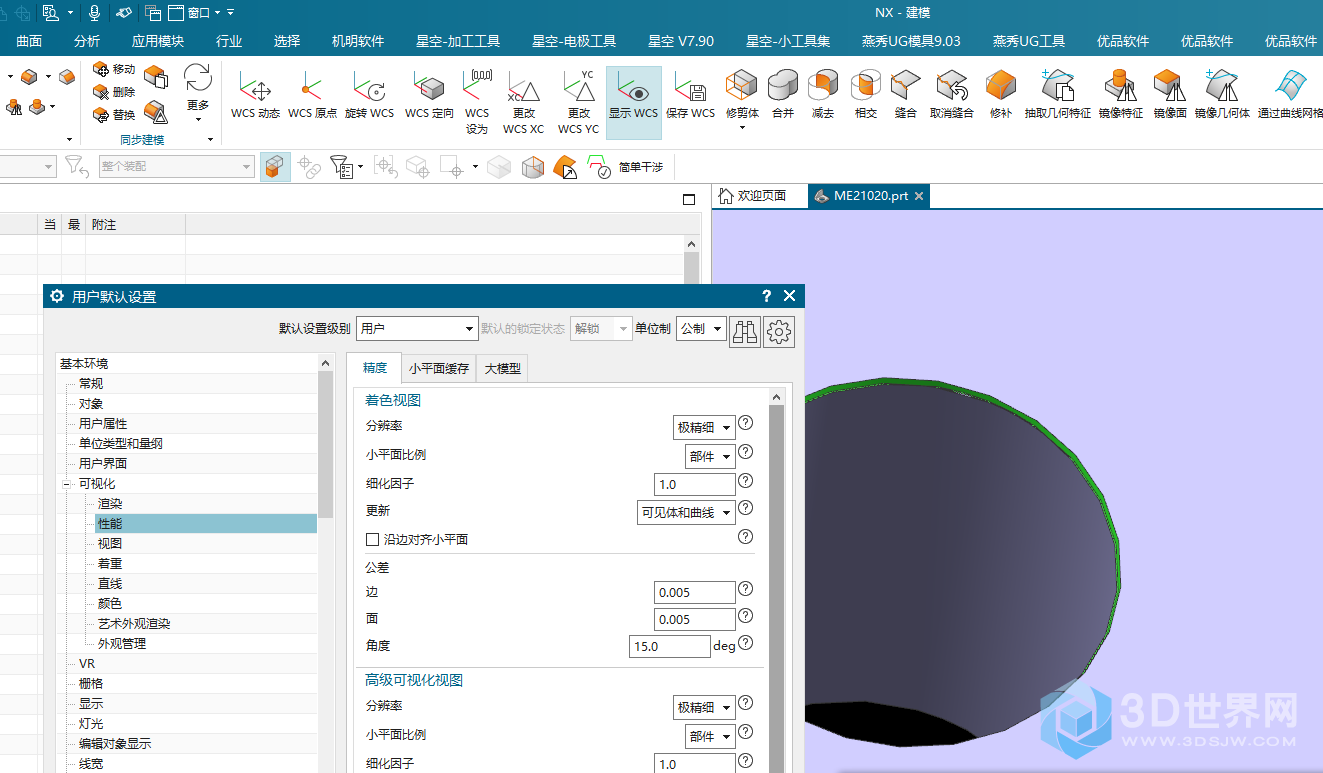Select the 旋转 WCS tool
The width and height of the screenshot is (1323, 773).
point(369,95)
